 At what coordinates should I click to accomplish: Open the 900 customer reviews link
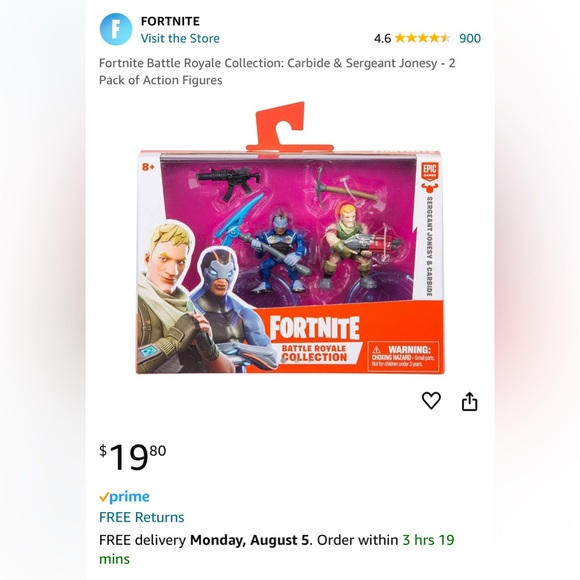point(470,38)
